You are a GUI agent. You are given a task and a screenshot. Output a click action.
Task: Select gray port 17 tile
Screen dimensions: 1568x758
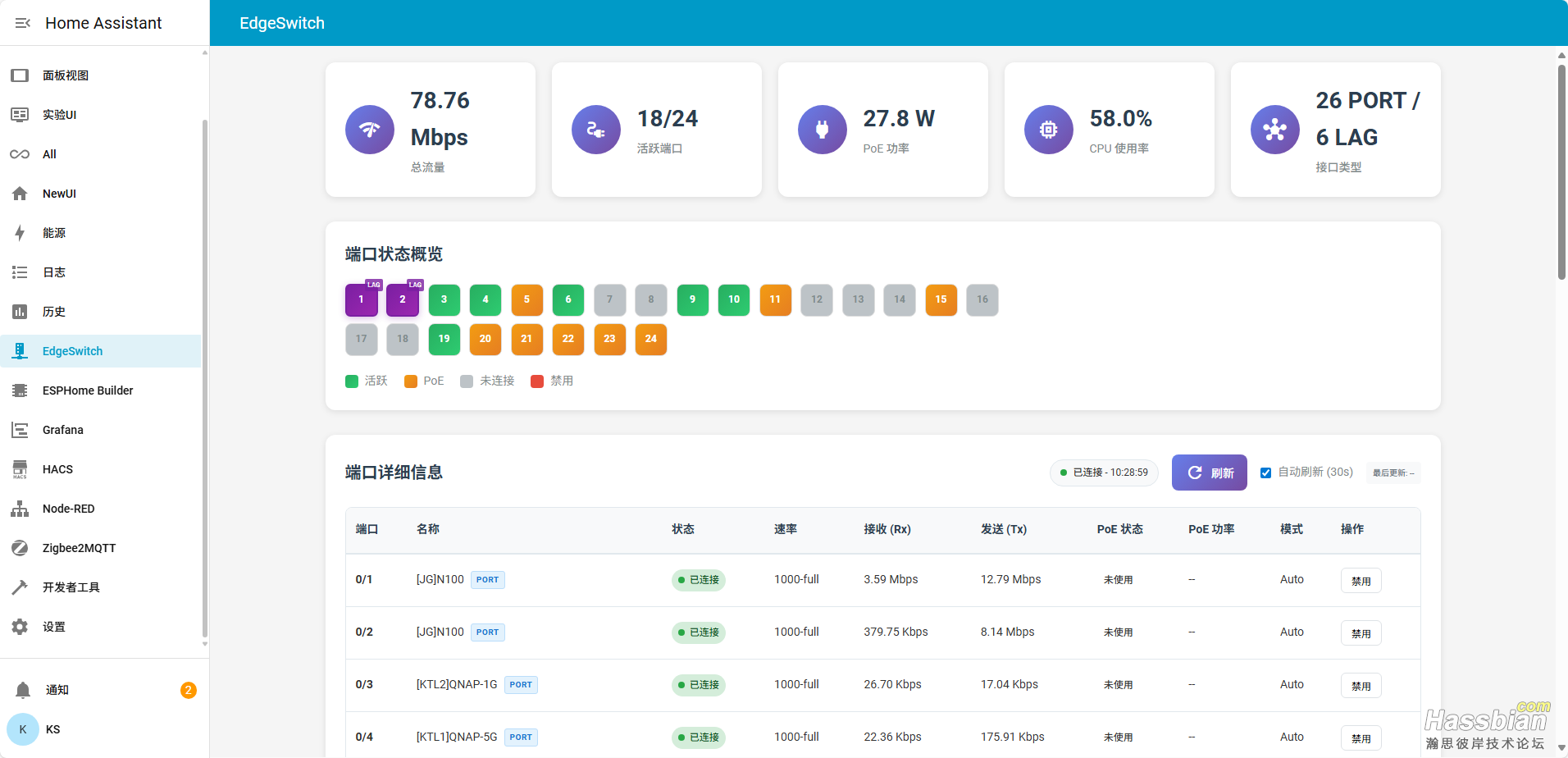361,339
